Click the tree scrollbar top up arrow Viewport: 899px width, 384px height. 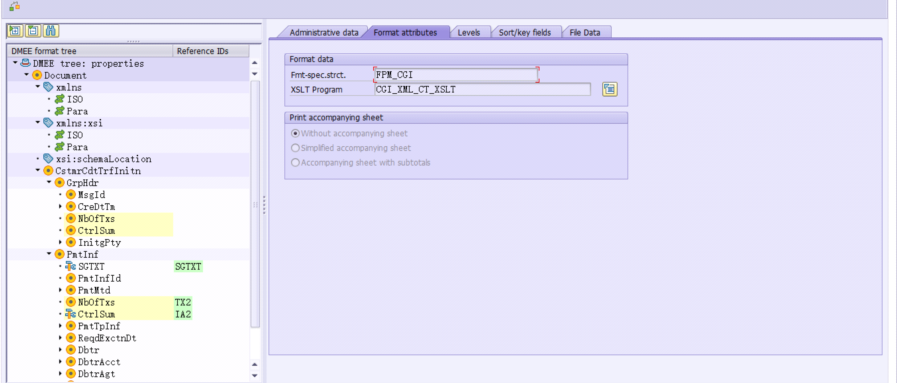[x=255, y=62]
